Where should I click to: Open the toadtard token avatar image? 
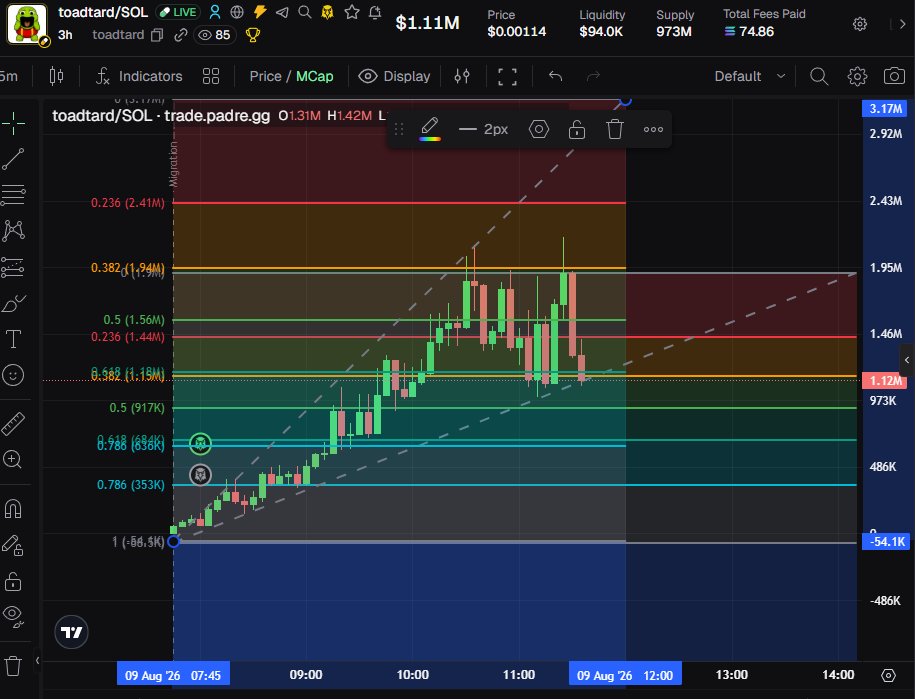pyautogui.click(x=27, y=24)
